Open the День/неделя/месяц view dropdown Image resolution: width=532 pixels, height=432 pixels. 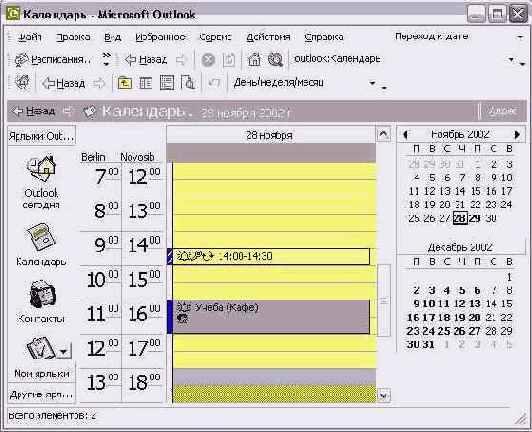(373, 83)
